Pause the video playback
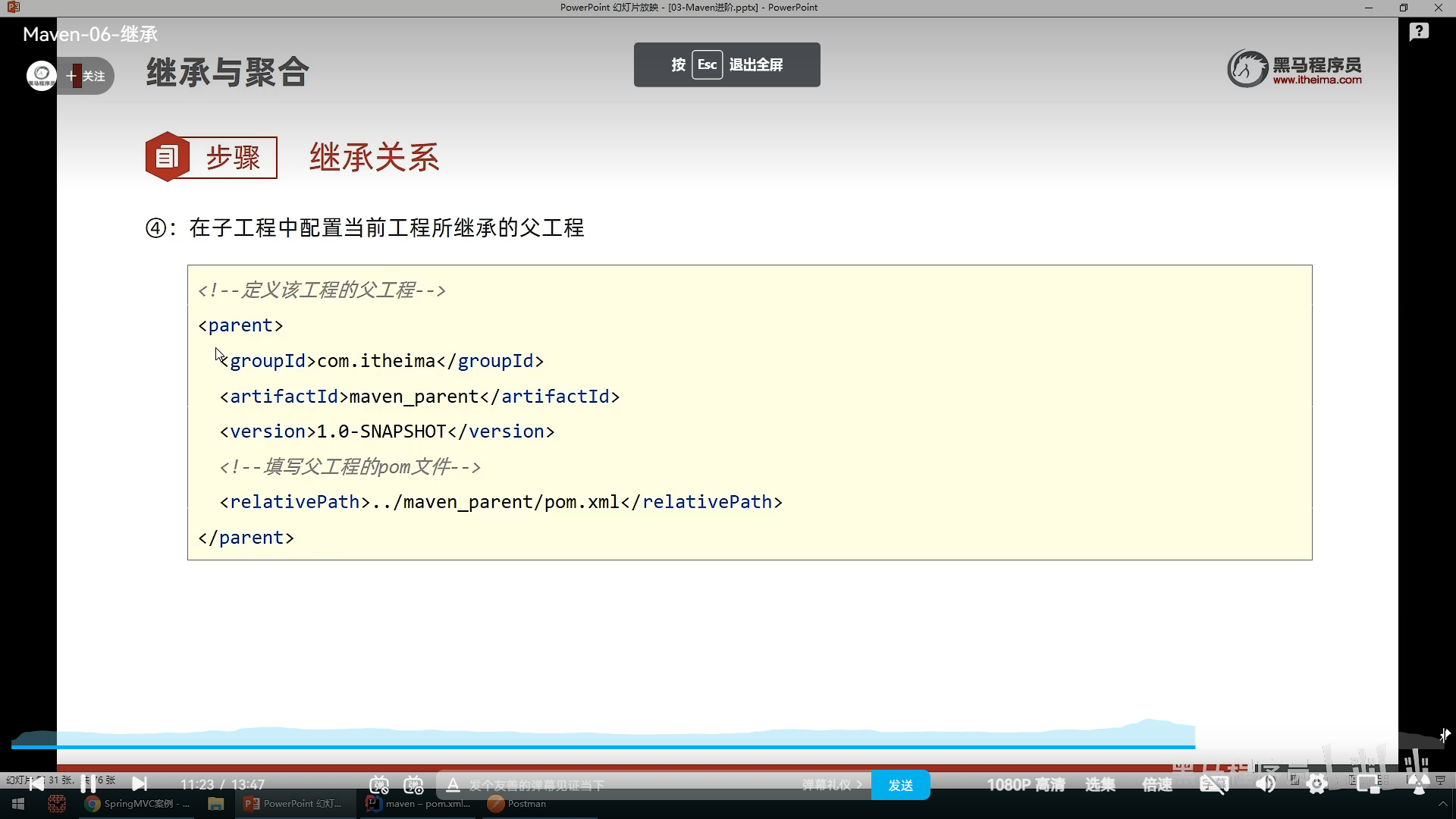Viewport: 1456px width, 819px height. tap(88, 783)
